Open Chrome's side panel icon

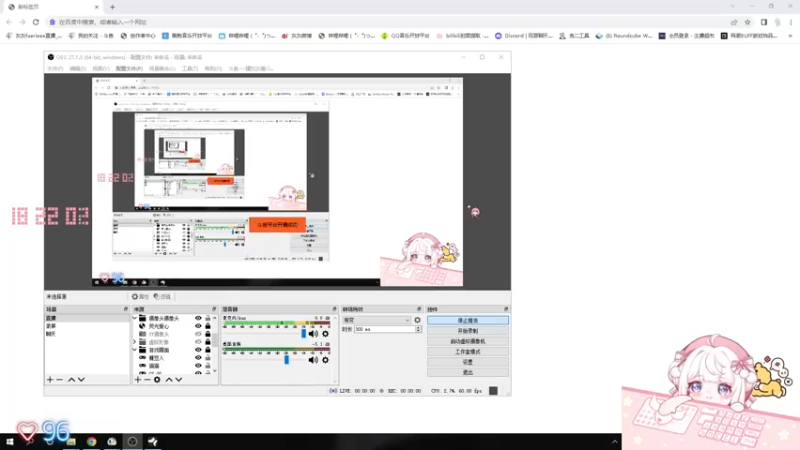[x=764, y=22]
